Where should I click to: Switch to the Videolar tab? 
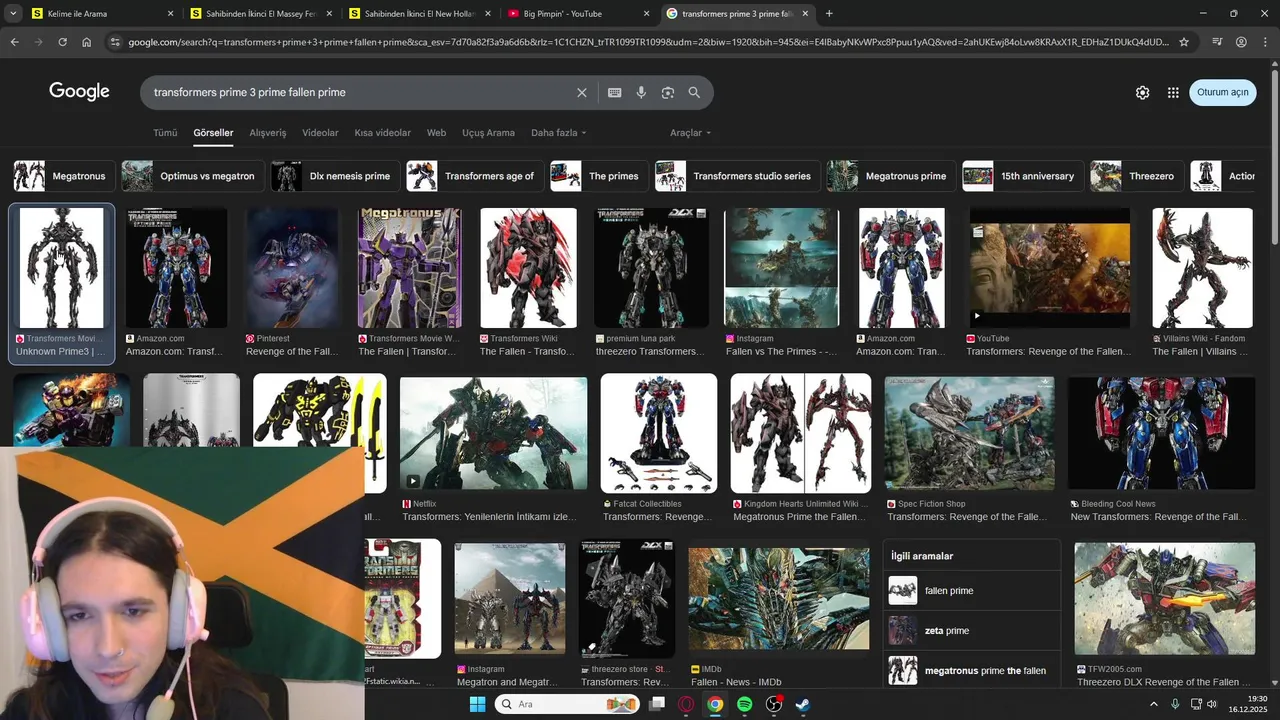tap(320, 133)
